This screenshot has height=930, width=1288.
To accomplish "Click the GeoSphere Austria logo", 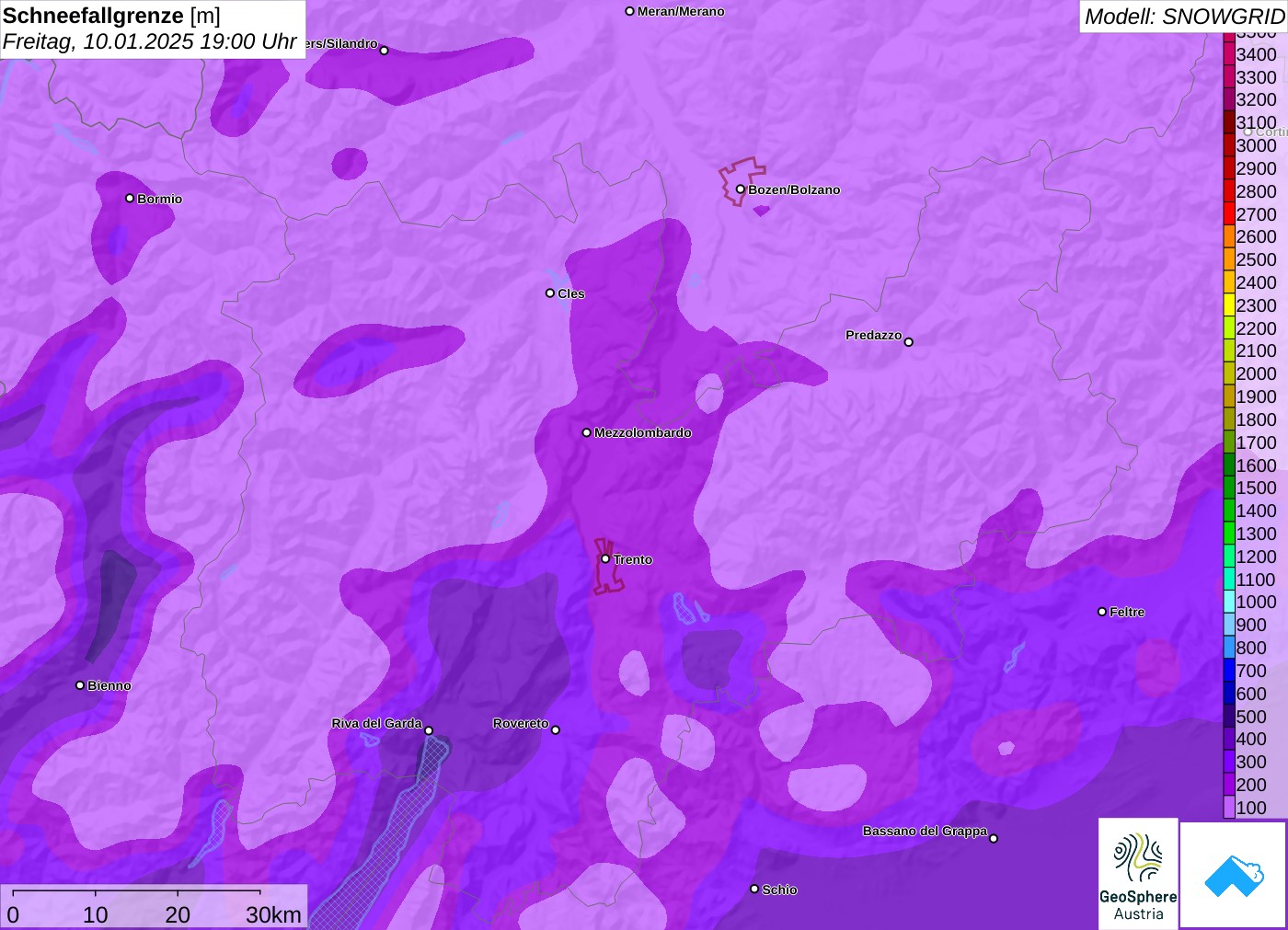I will click(x=1138, y=873).
